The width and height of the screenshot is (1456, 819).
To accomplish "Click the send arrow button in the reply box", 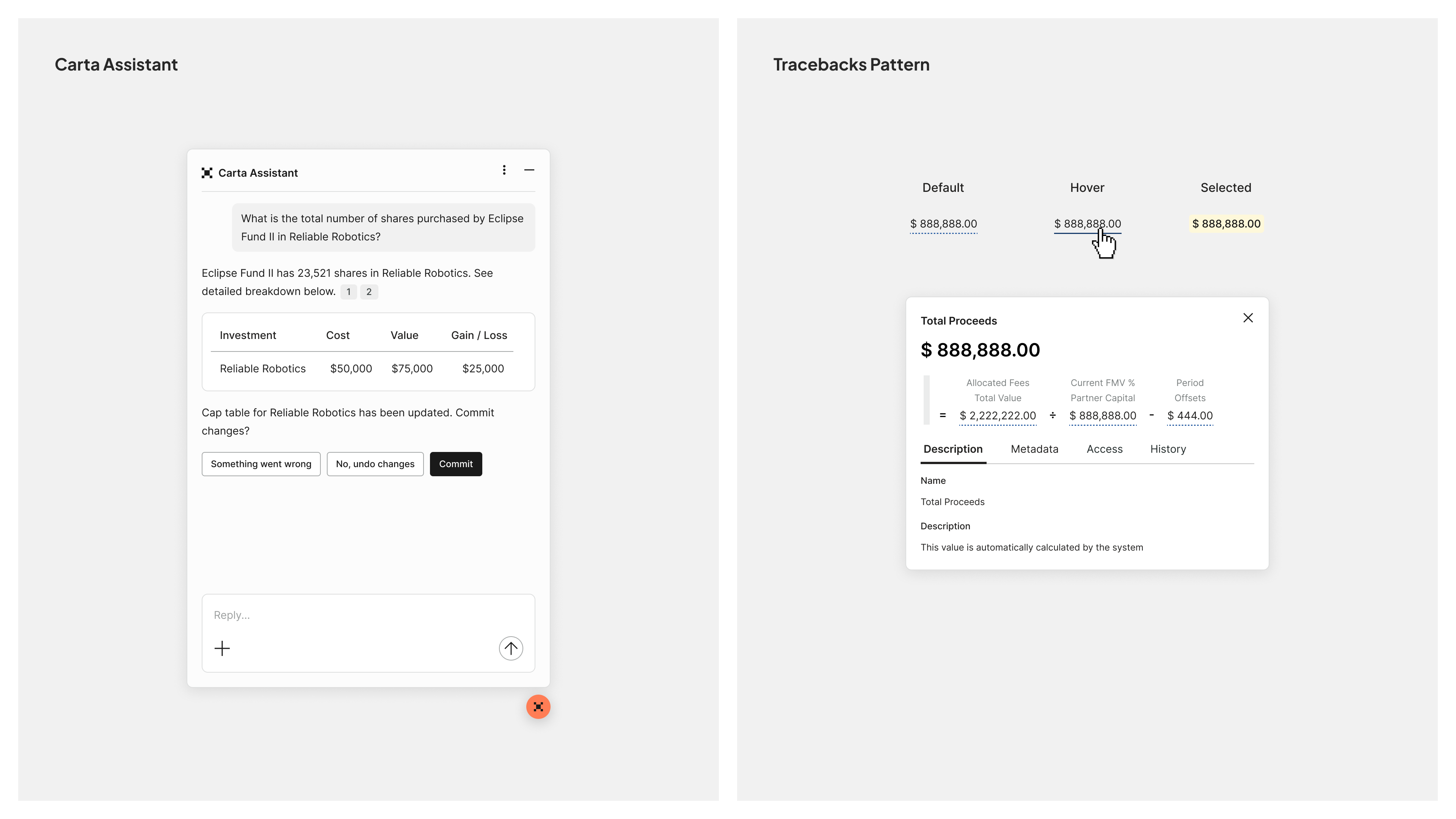I will pyautogui.click(x=511, y=648).
